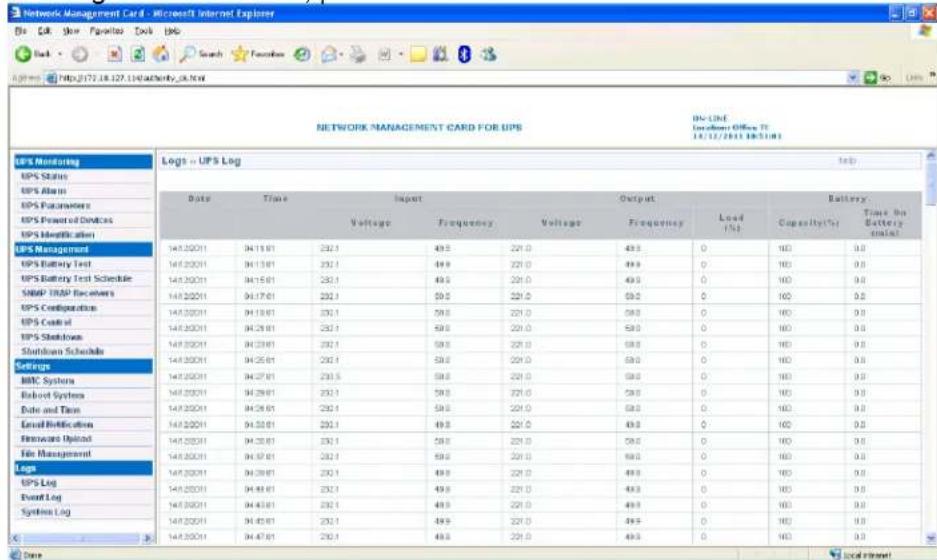The width and height of the screenshot is (937, 560).
Task: Click the Logs section header
Action: coord(83,468)
